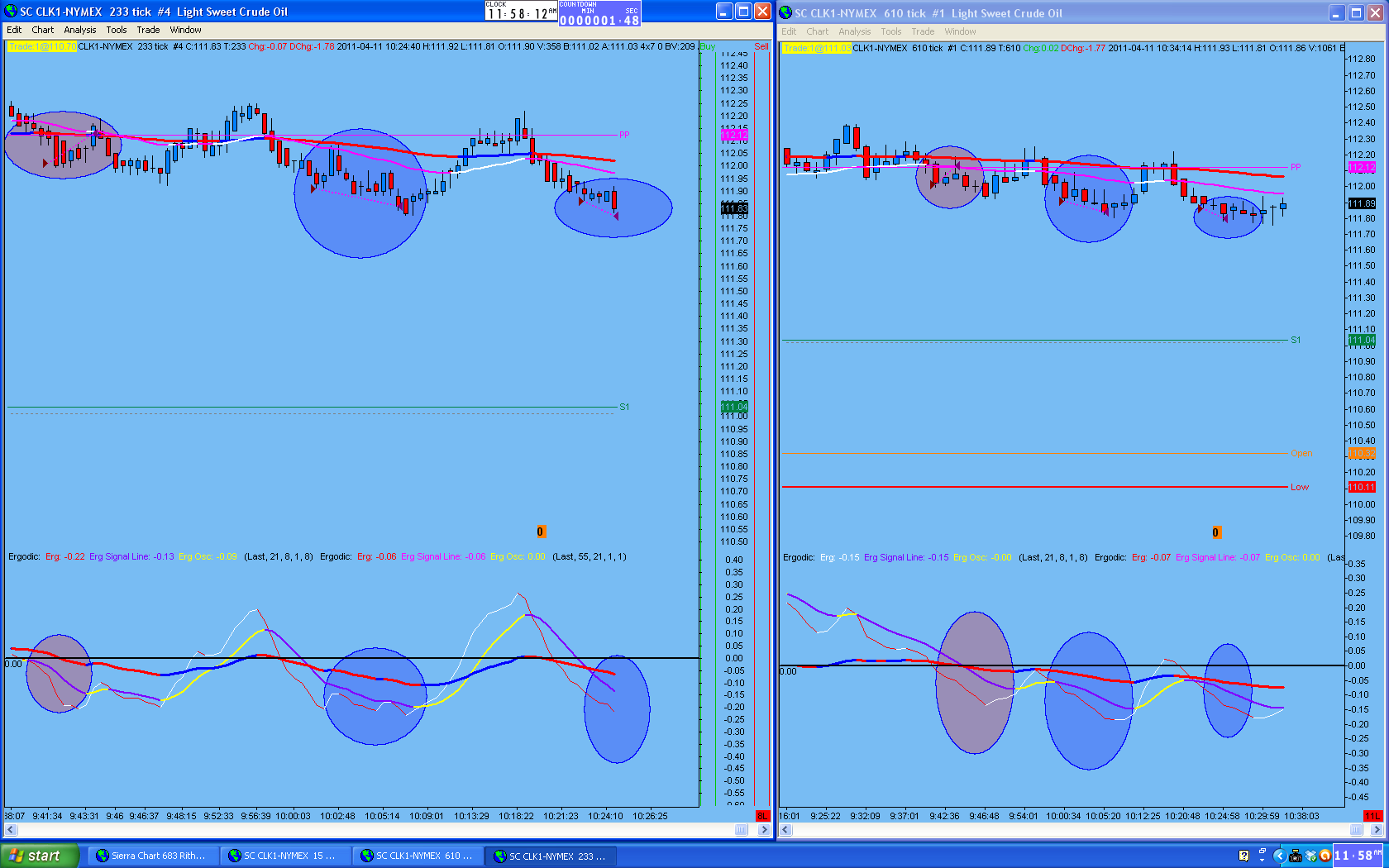Click the black 111.83 last-price tag in 233 chart
Viewport: 1389px width, 868px height.
(x=734, y=208)
